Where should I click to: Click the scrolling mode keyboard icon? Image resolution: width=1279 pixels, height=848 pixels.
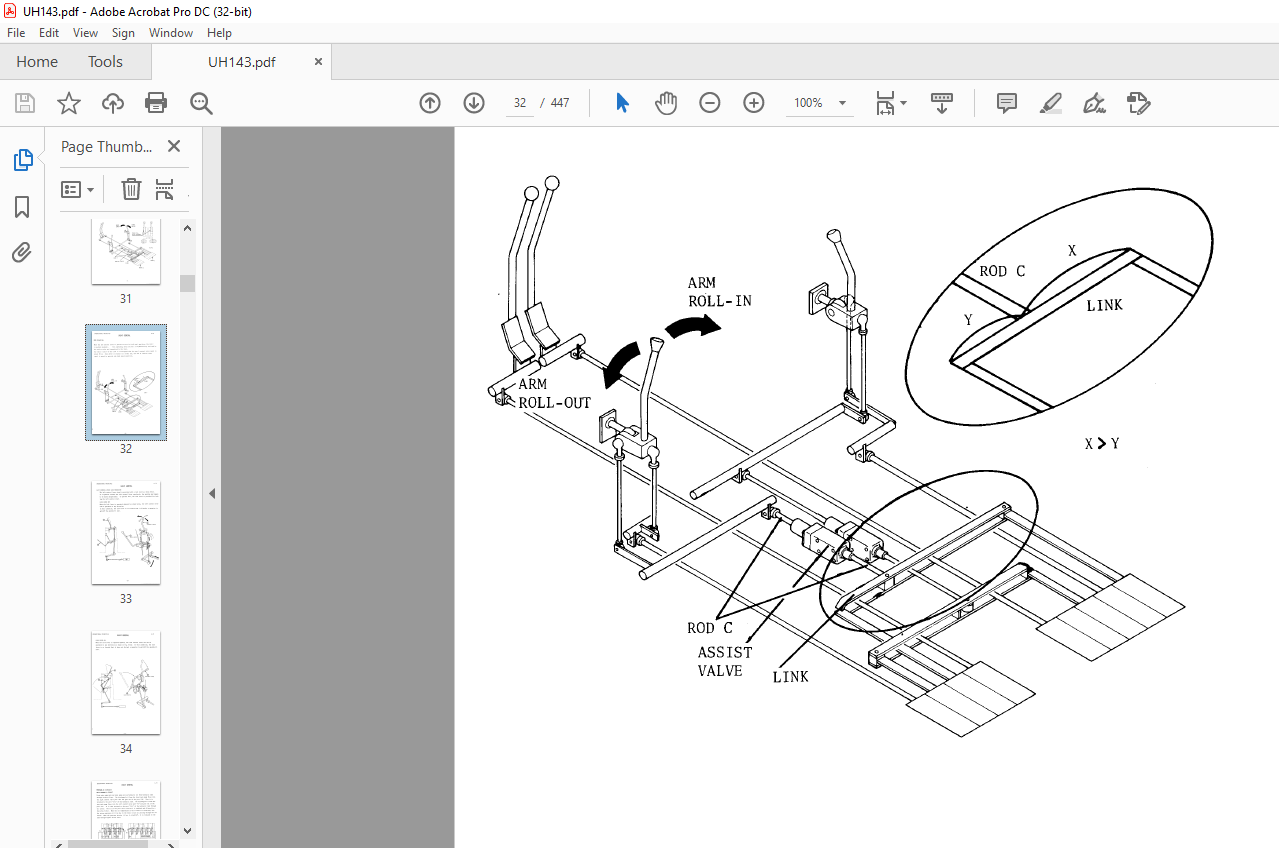(x=942, y=103)
